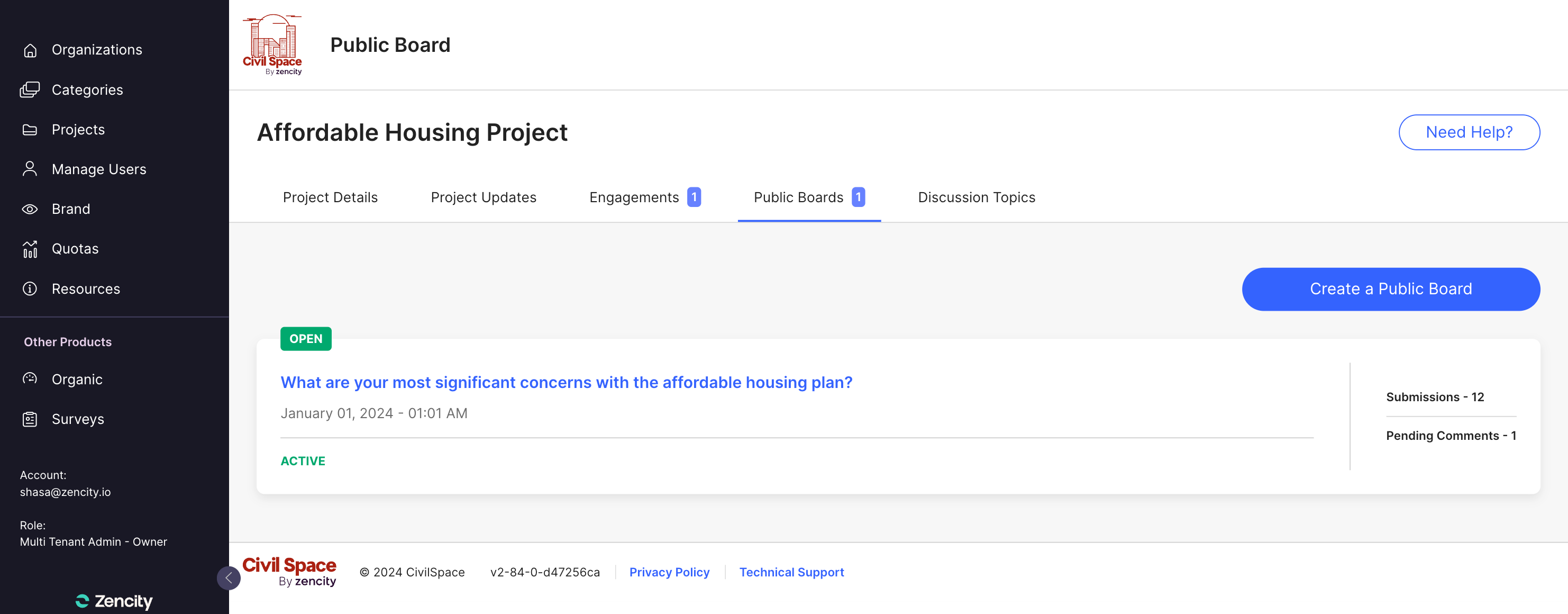Viewport: 1568px width, 614px height.
Task: Click the Categories icon in sidebar
Action: pos(31,89)
